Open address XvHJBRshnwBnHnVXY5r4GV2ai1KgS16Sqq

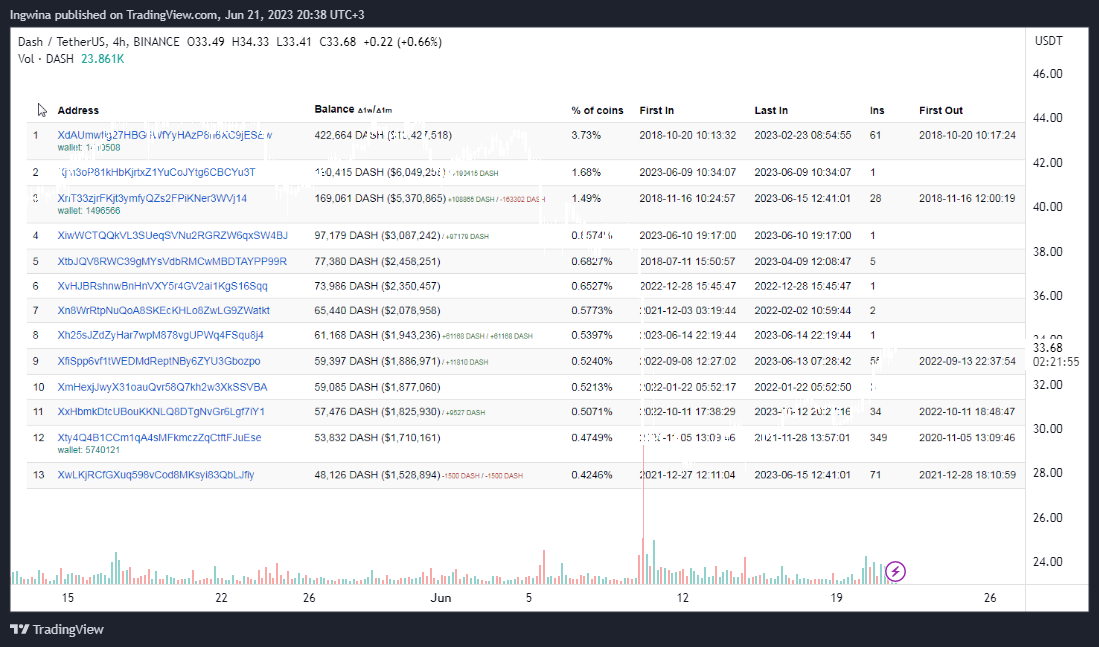point(163,286)
